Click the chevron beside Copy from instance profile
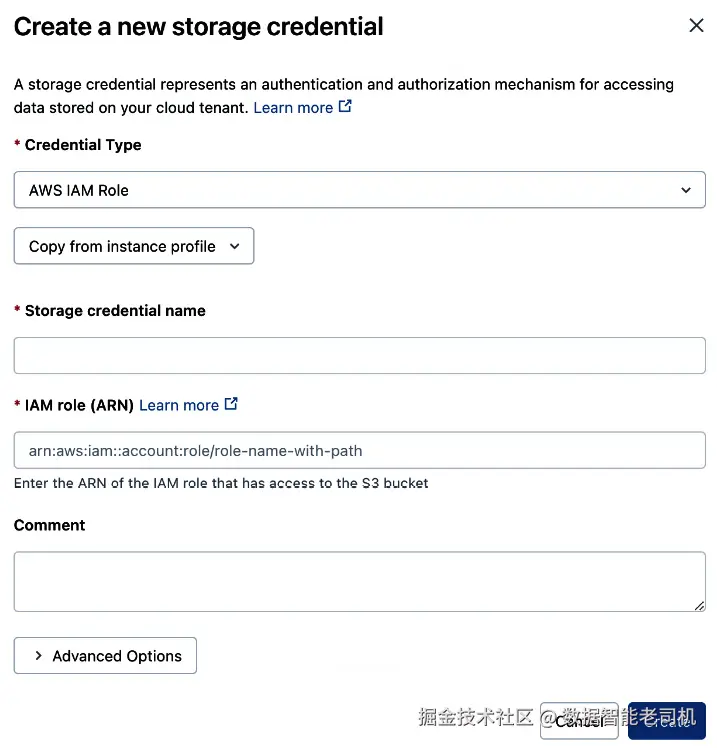717x748 pixels. (234, 247)
